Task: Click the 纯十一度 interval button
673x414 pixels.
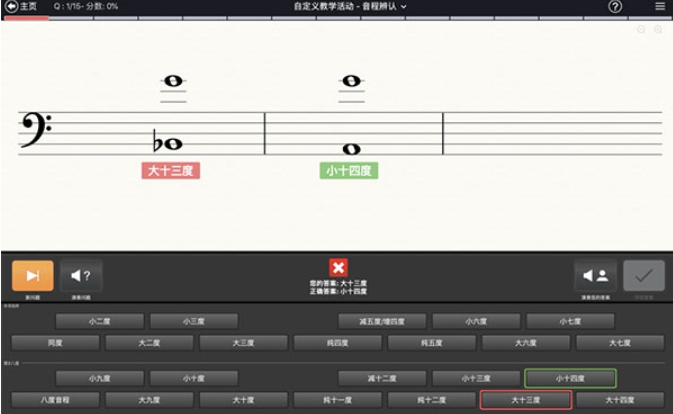Action: click(338, 400)
